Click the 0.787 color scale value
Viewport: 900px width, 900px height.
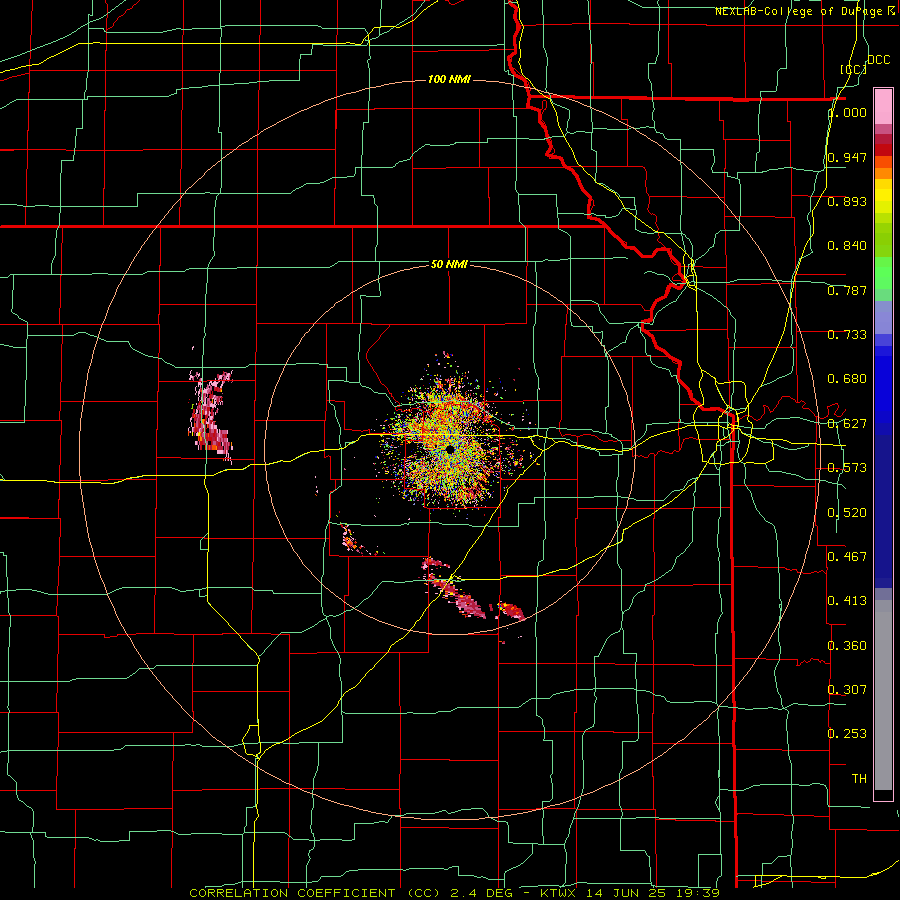pyautogui.click(x=847, y=290)
